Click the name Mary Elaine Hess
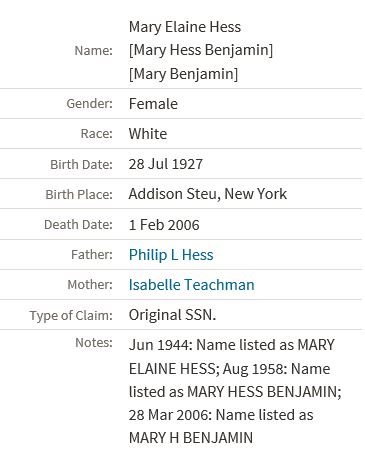This screenshot has width=365, height=457. 185,27
